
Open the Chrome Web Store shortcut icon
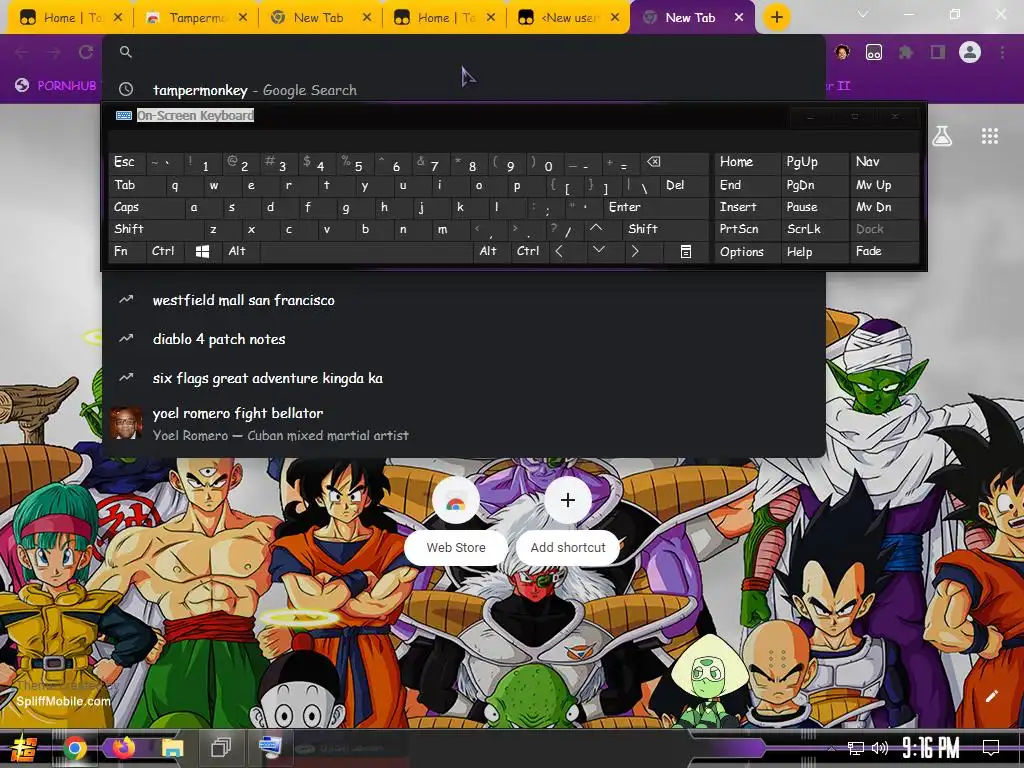pyautogui.click(x=456, y=501)
